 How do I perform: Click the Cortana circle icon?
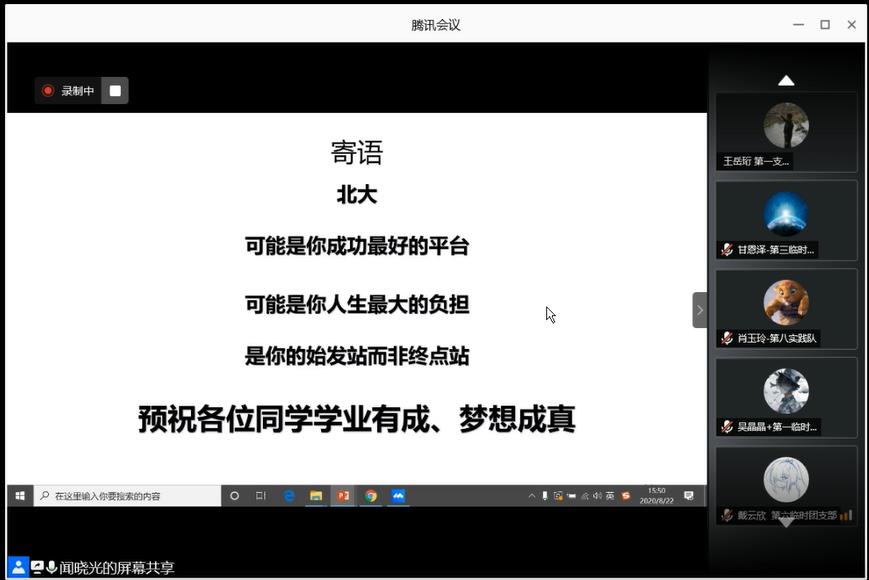click(235, 496)
